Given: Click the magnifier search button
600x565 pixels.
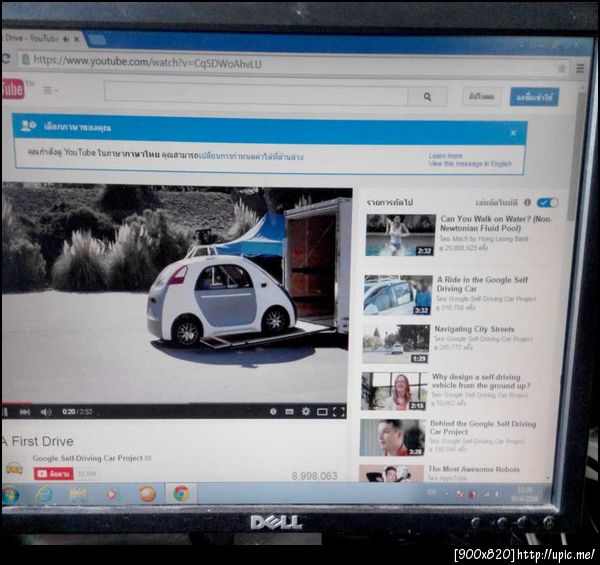Looking at the screenshot, I should 427,97.
